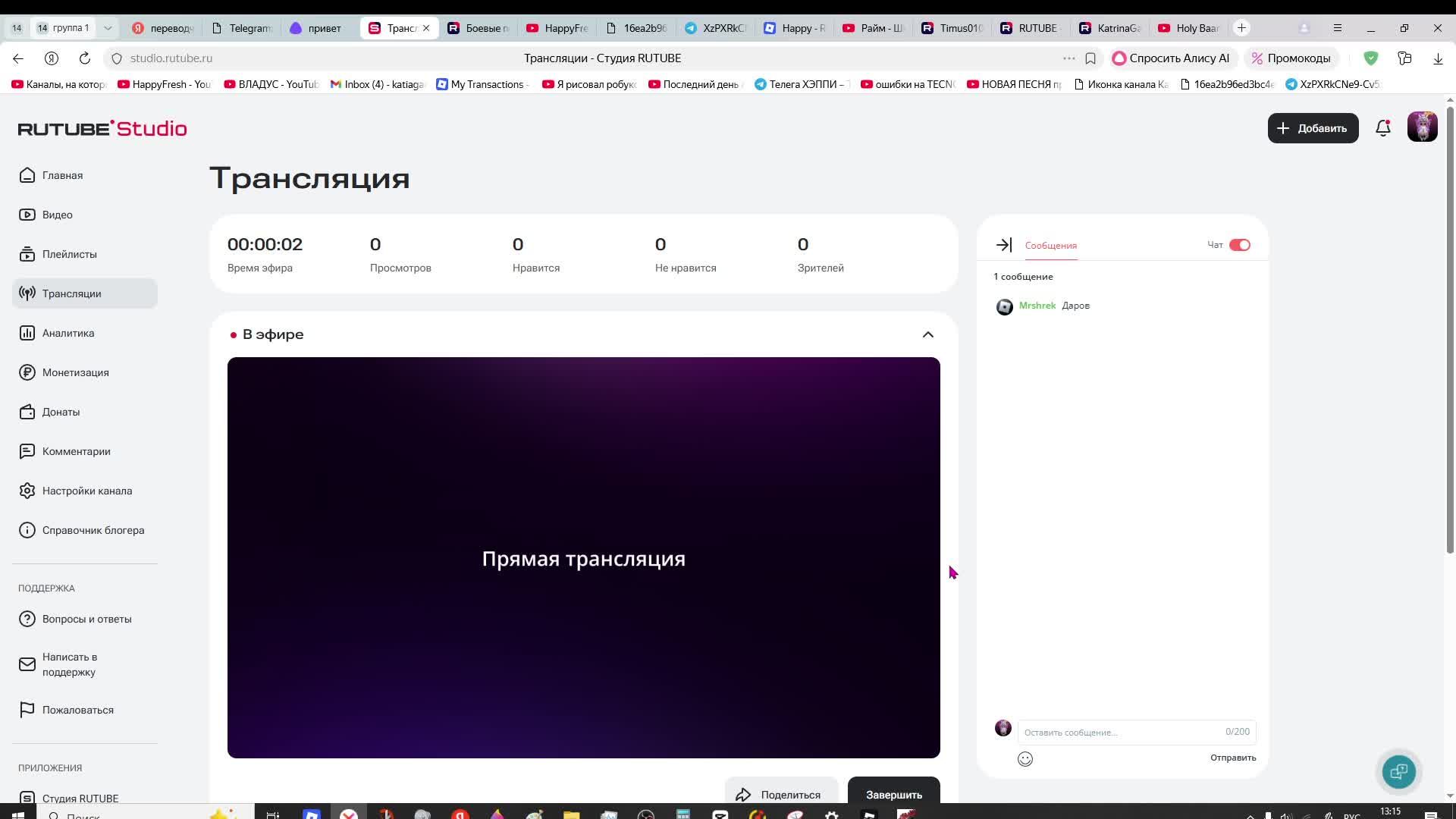Click the notifications bell icon
Image resolution: width=1456 pixels, height=819 pixels.
click(1383, 128)
